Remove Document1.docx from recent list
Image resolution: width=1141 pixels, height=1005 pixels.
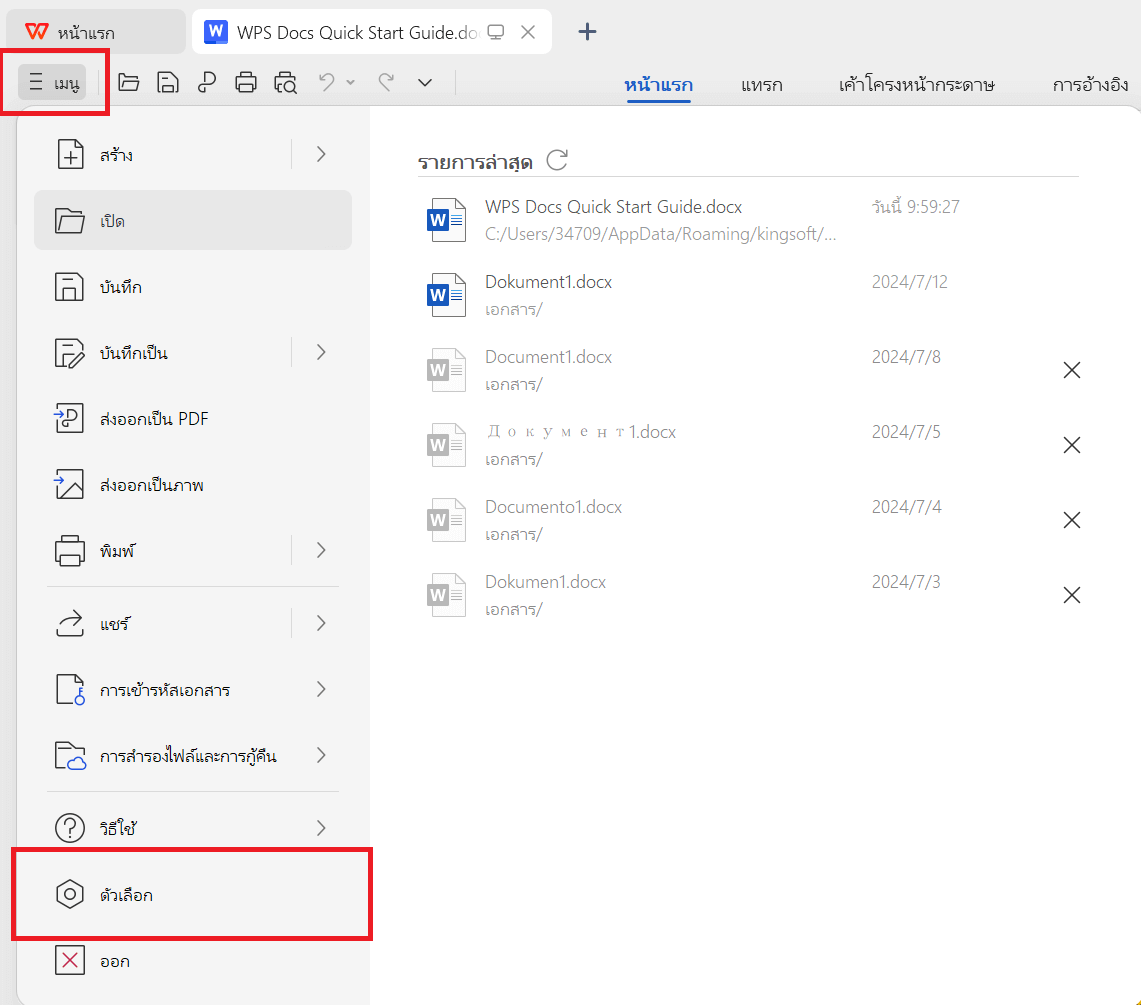point(1071,370)
